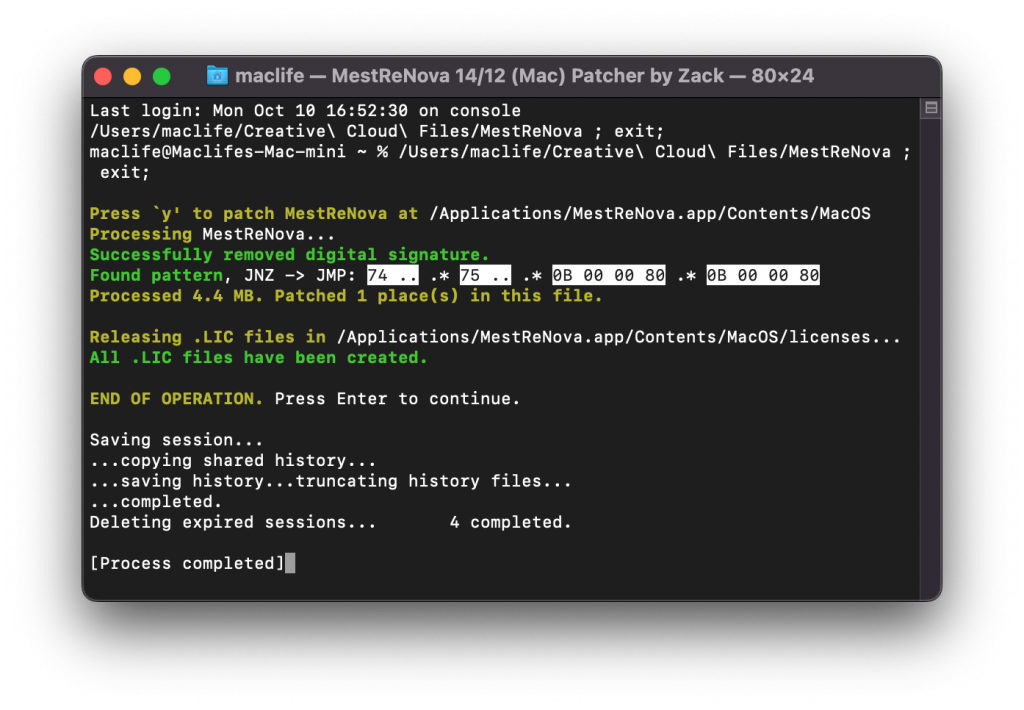
Task: Click the split pane icon at top right
Action: click(x=931, y=108)
